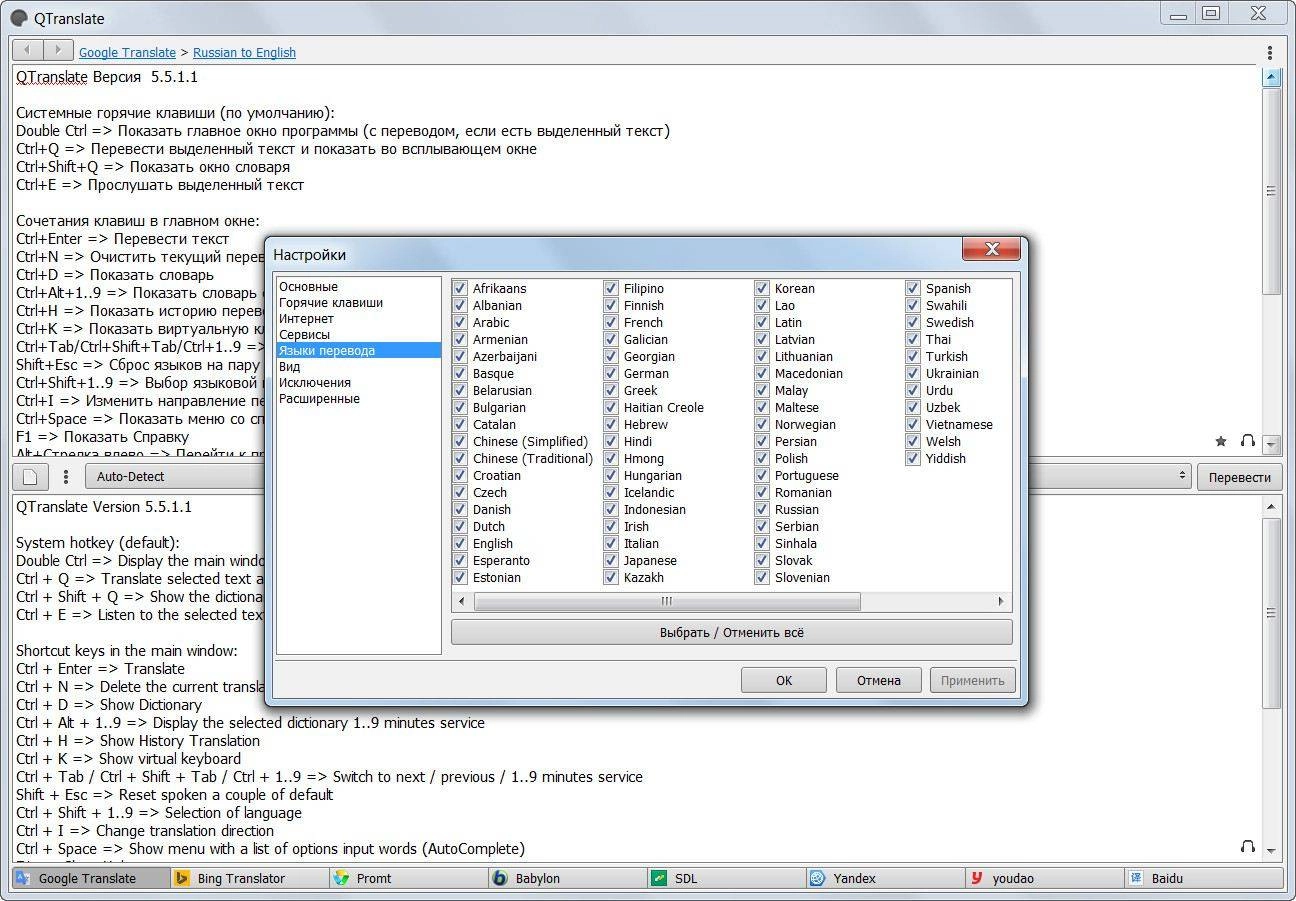The image size is (1296, 901).
Task: Click translation pane scroll down arrow
Action: coord(1271,850)
